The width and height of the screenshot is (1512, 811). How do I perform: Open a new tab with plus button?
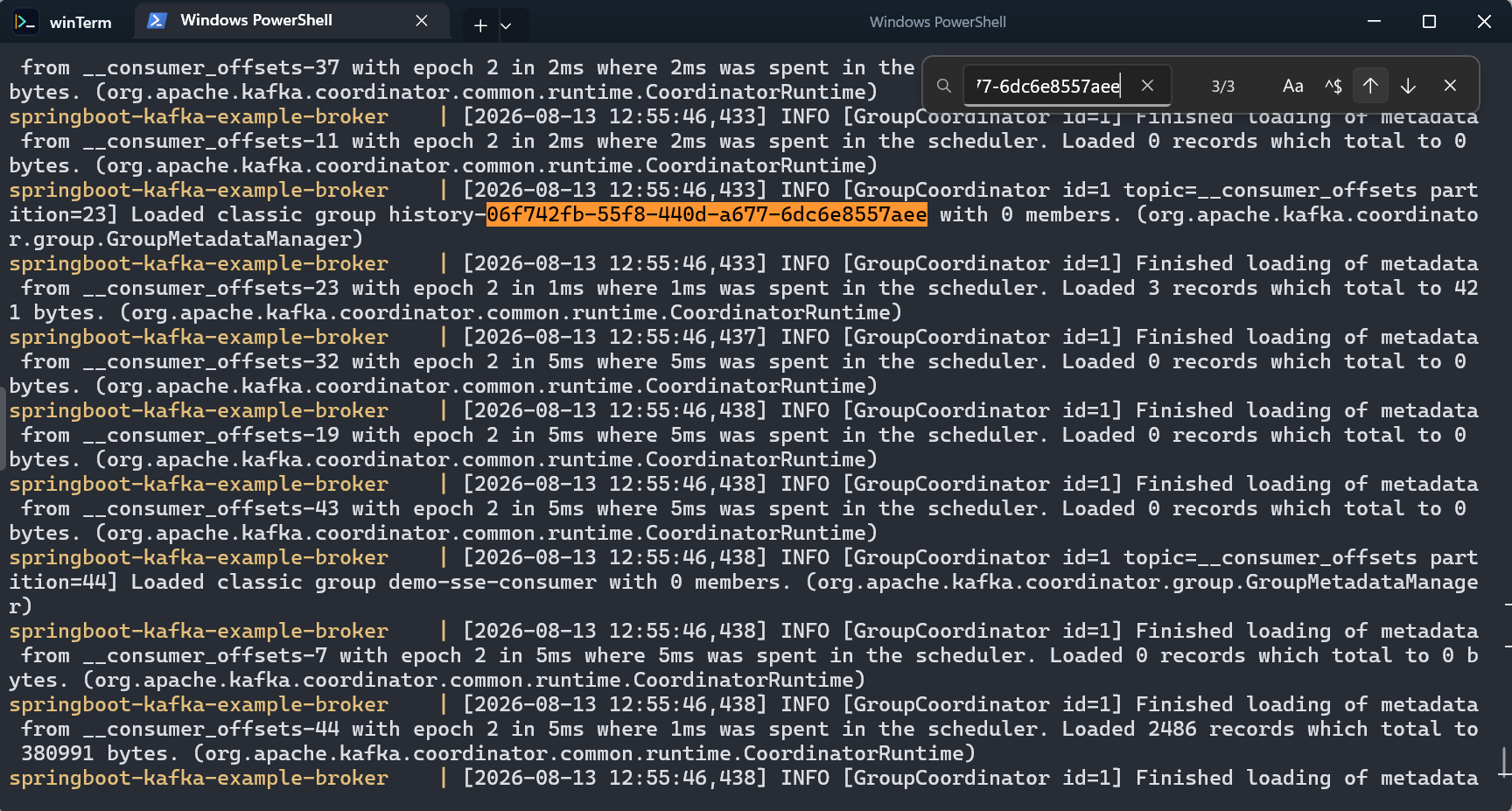(480, 25)
